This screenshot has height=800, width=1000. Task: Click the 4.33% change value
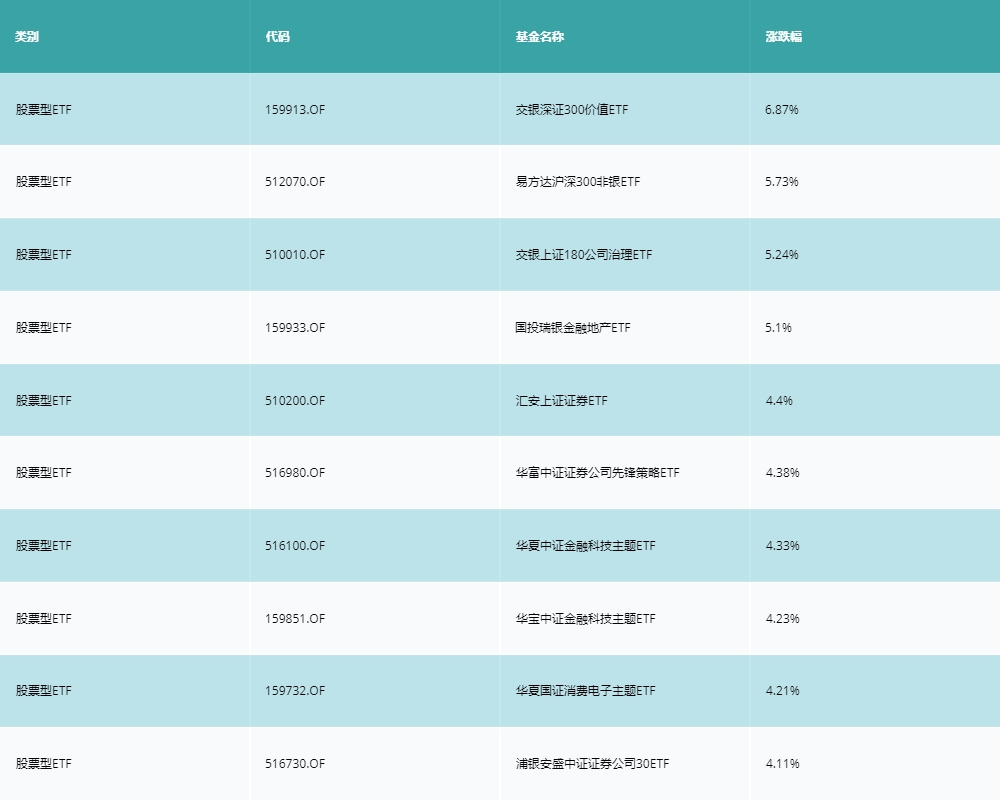(783, 545)
